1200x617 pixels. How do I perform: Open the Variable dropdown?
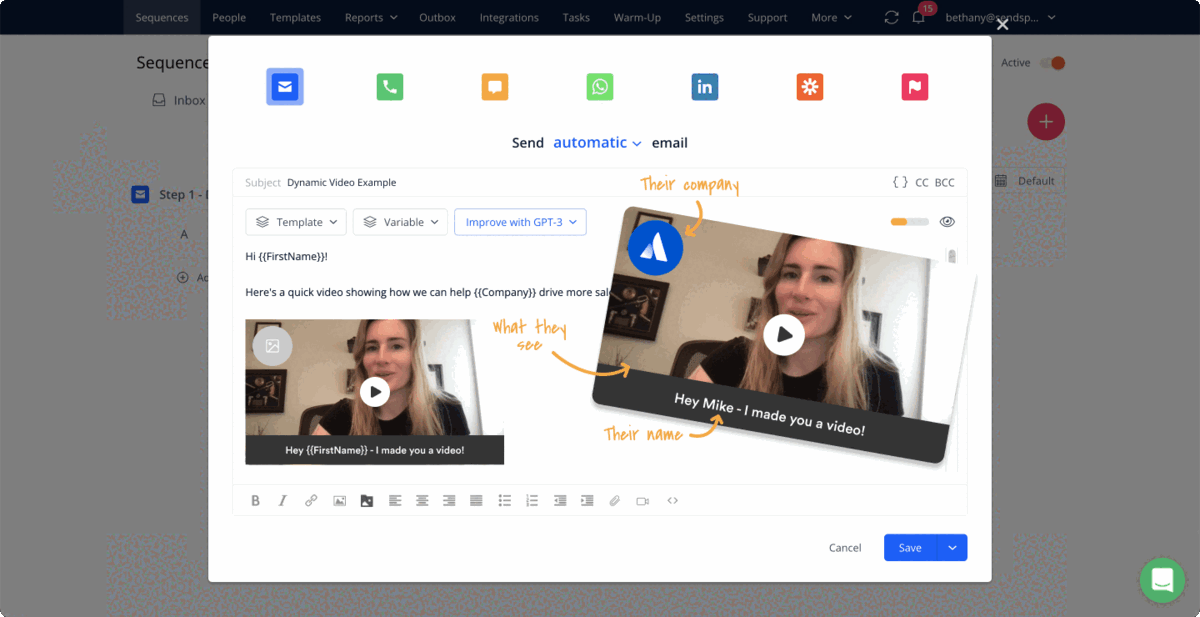click(400, 221)
